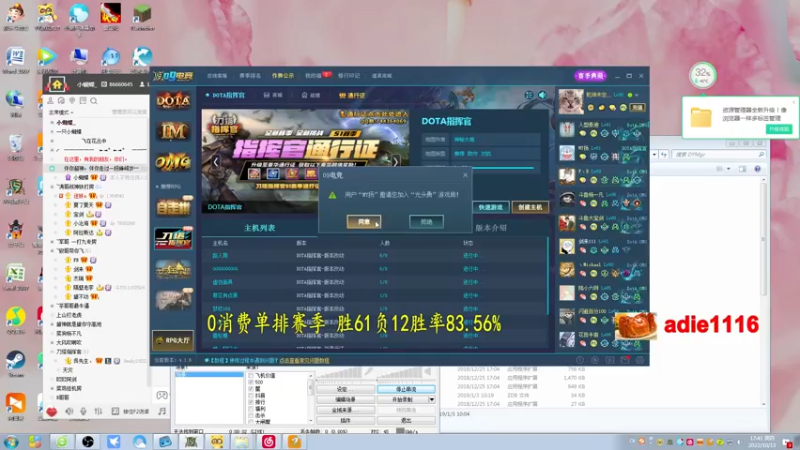Viewport: 800px width, 450px height.
Task: Click 停止串流 in OBS window
Action: click(x=406, y=389)
